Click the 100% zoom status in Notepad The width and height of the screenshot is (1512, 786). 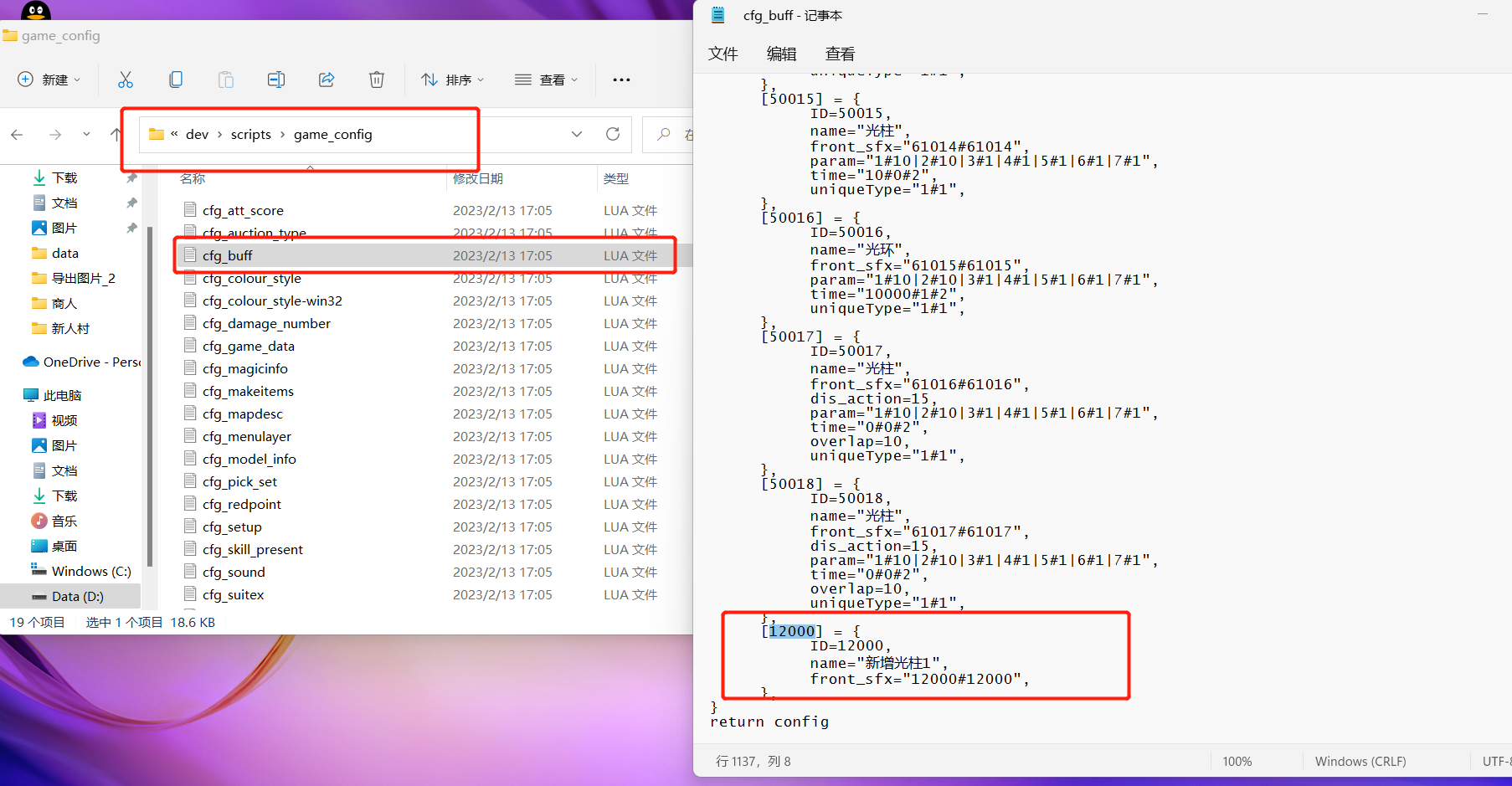[1237, 761]
